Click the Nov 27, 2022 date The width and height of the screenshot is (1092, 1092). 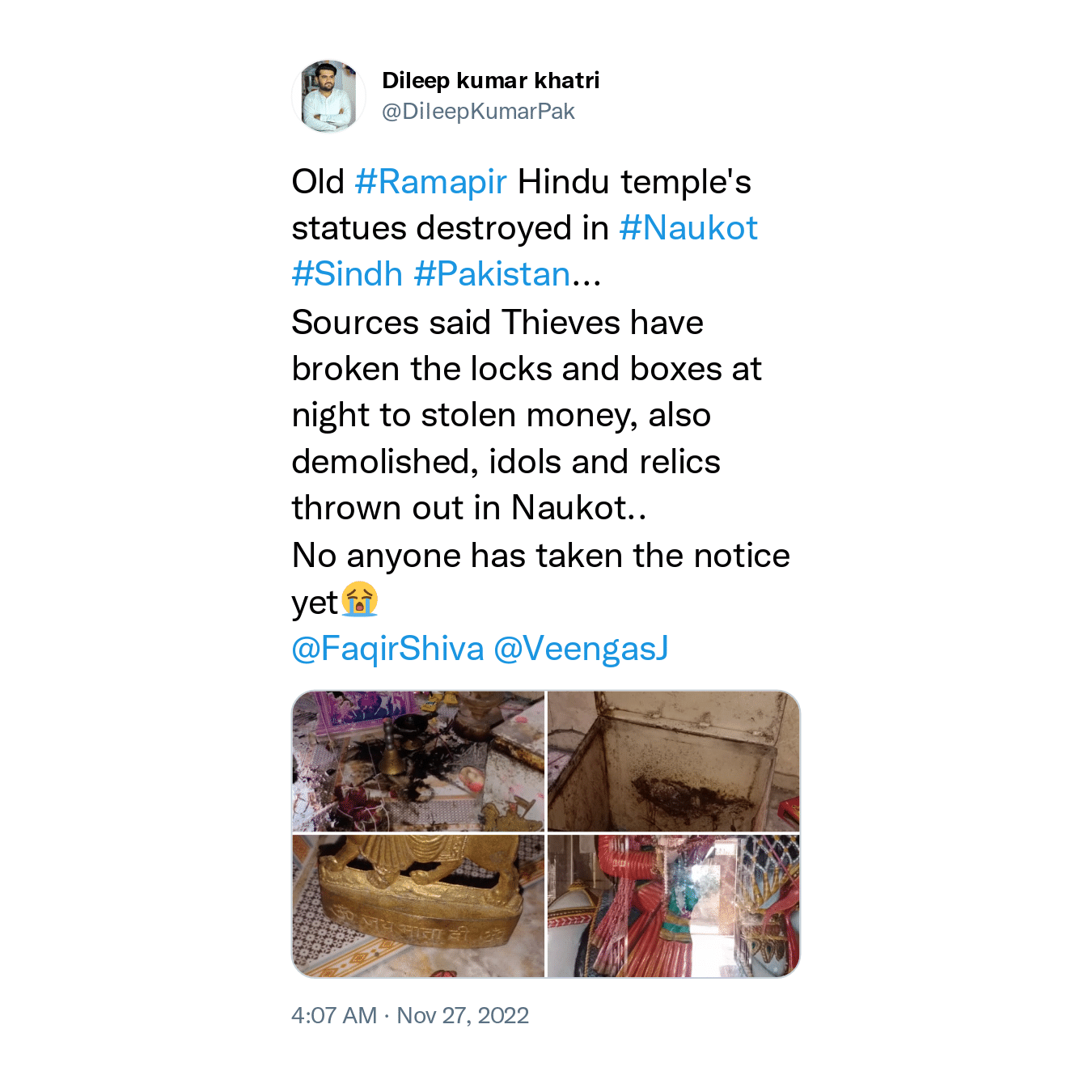tap(463, 1015)
